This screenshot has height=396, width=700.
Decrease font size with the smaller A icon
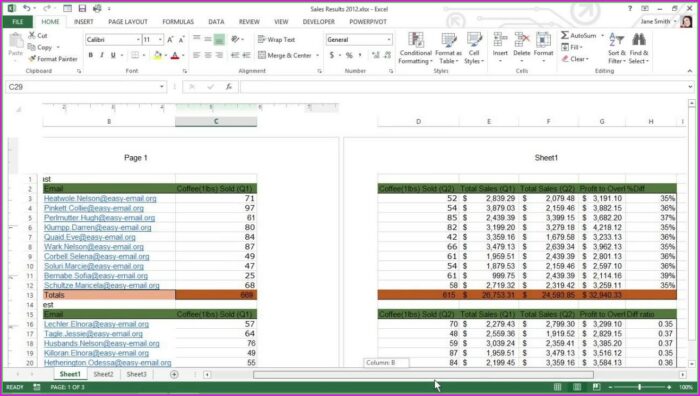(x=181, y=40)
